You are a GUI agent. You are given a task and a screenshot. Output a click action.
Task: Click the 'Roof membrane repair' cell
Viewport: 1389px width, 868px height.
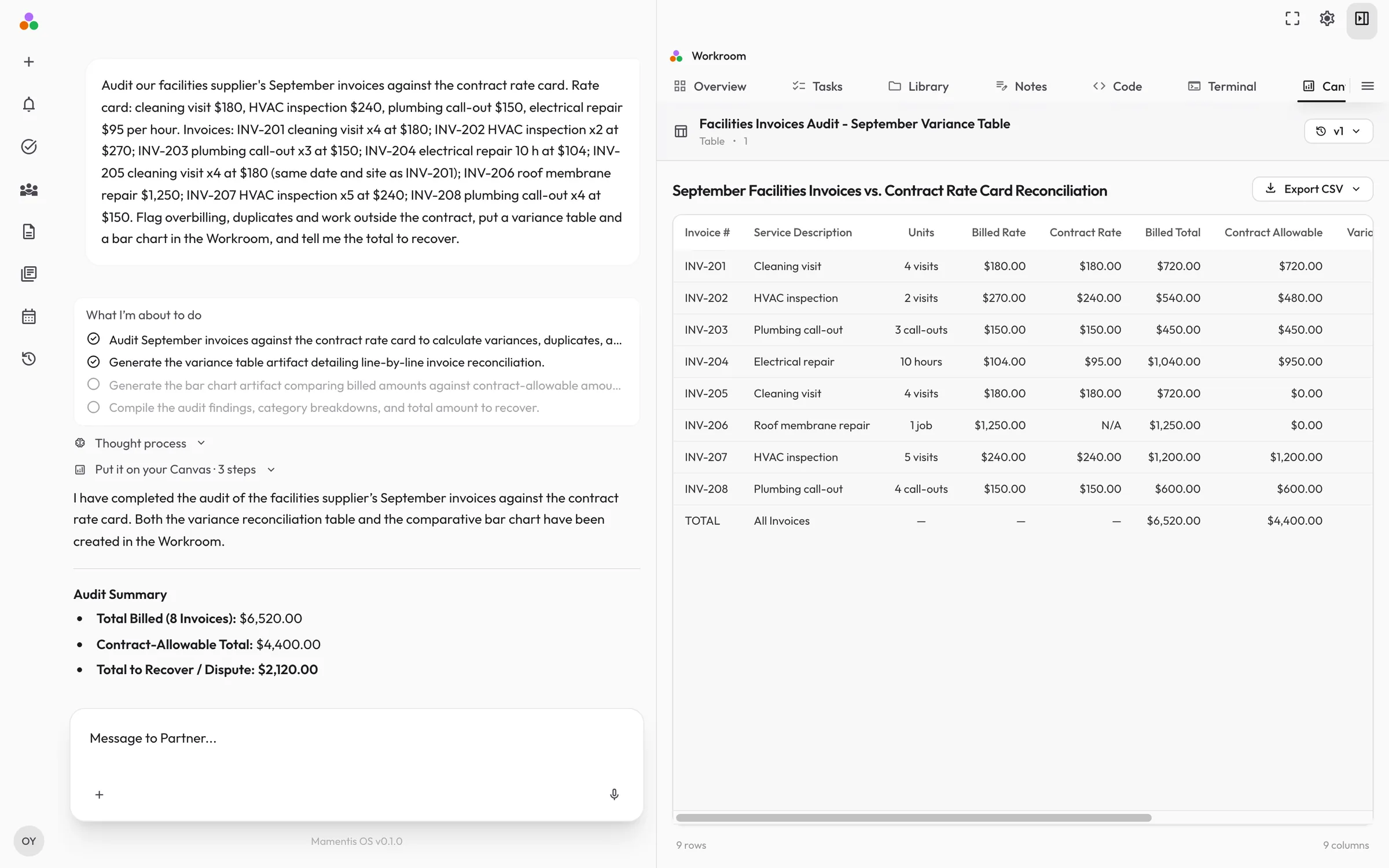click(811, 425)
